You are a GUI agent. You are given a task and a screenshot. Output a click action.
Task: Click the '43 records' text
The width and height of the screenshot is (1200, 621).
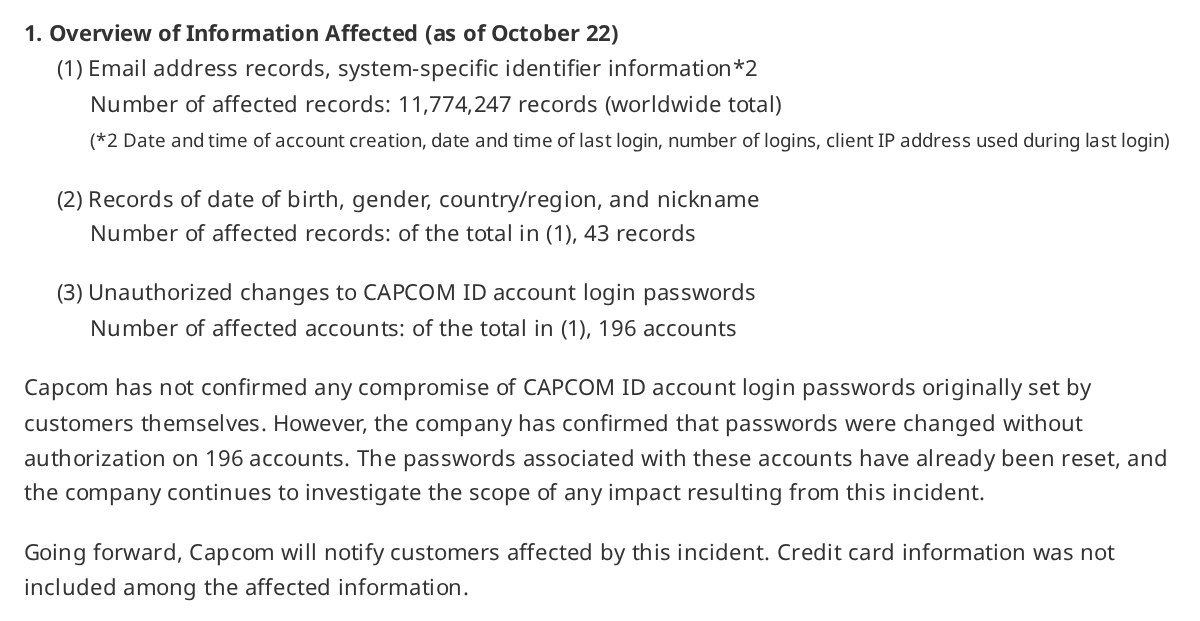639,234
